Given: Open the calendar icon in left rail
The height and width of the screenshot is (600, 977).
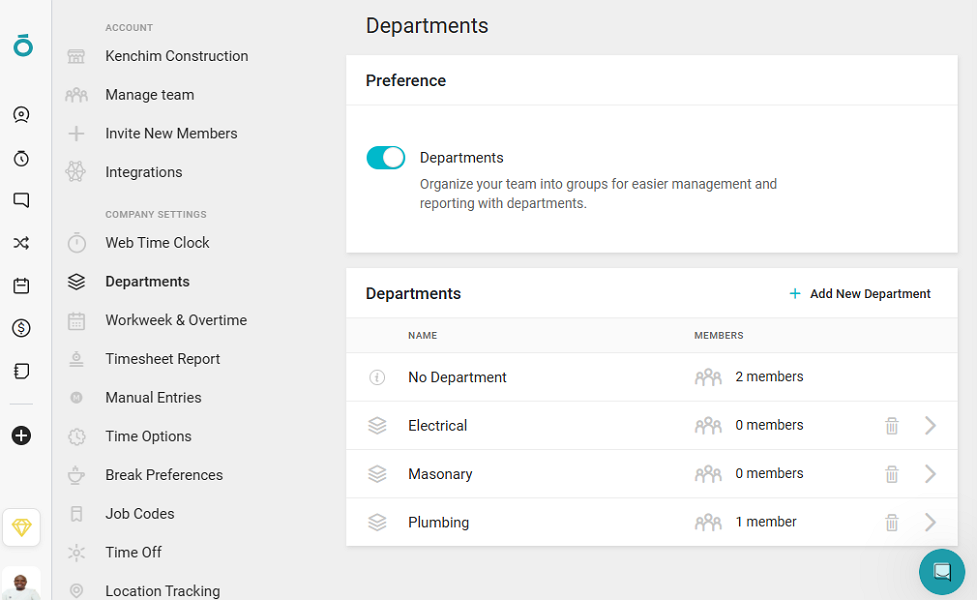Looking at the screenshot, I should pos(21,286).
